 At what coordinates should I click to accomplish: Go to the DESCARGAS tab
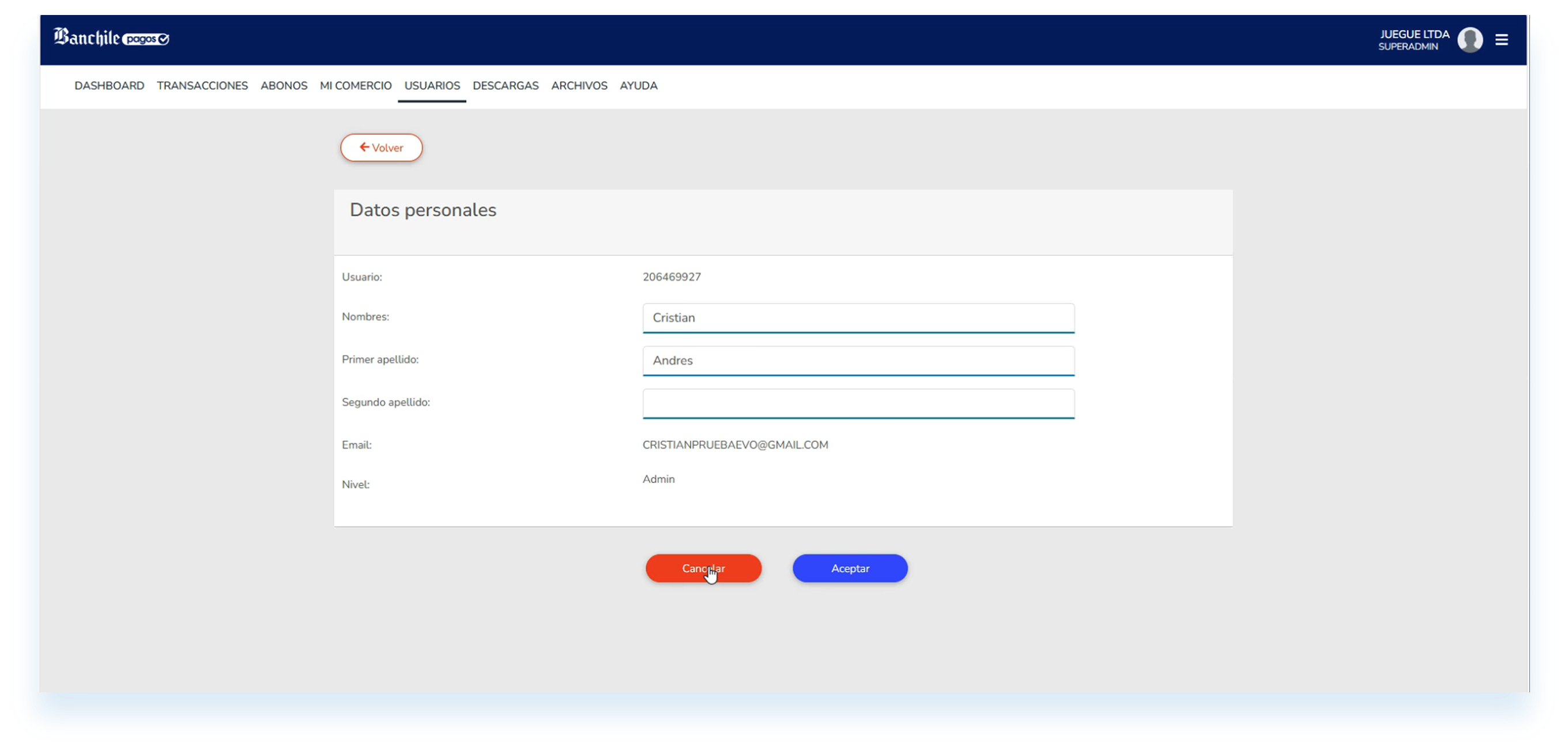click(x=505, y=86)
